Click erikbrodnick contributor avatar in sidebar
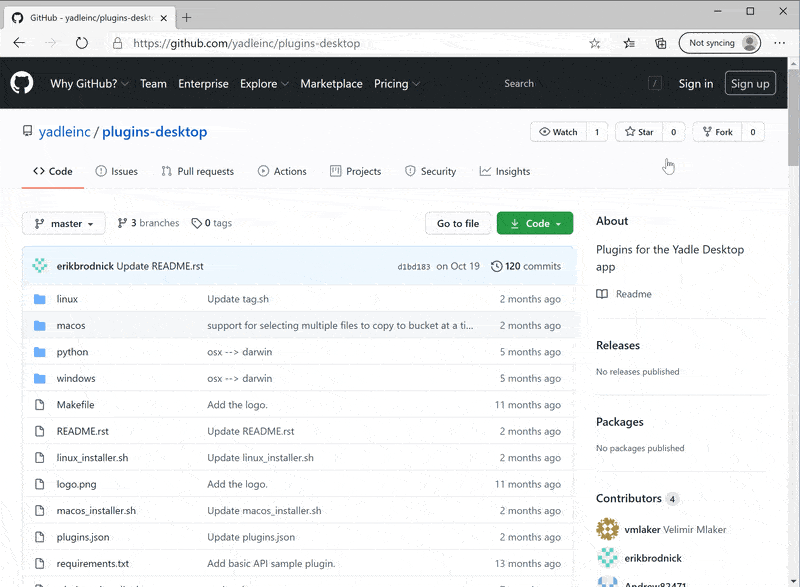The image size is (800, 587). (608, 557)
